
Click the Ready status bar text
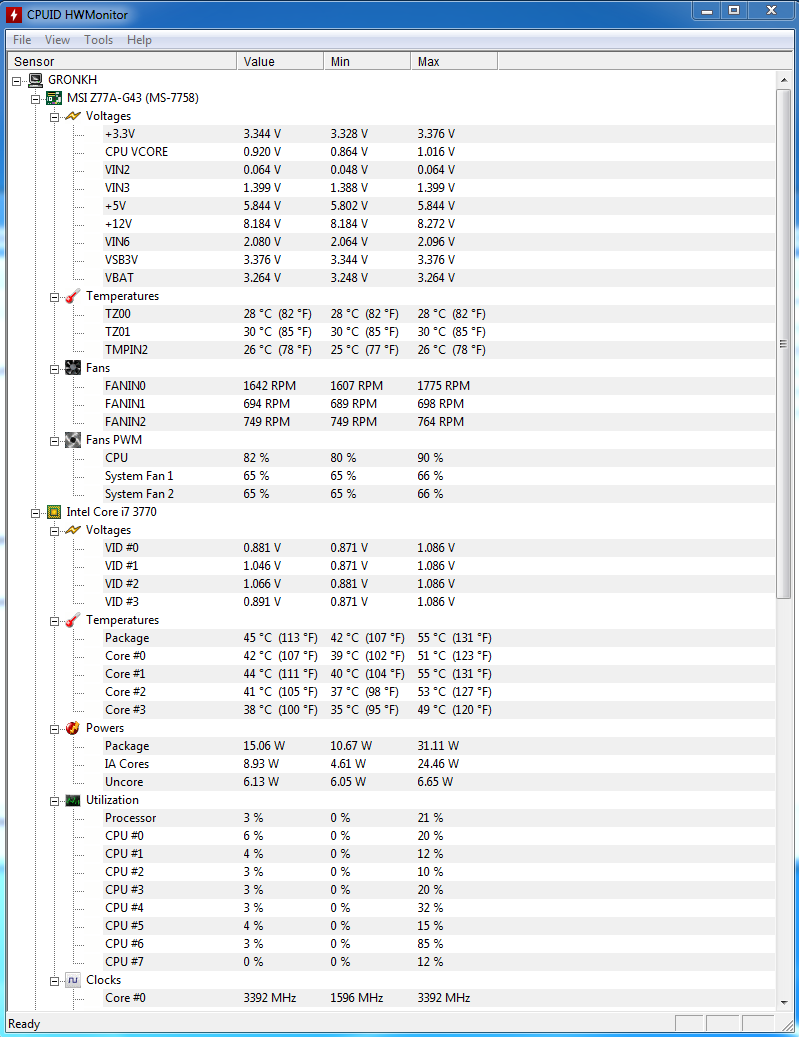tap(24, 1024)
